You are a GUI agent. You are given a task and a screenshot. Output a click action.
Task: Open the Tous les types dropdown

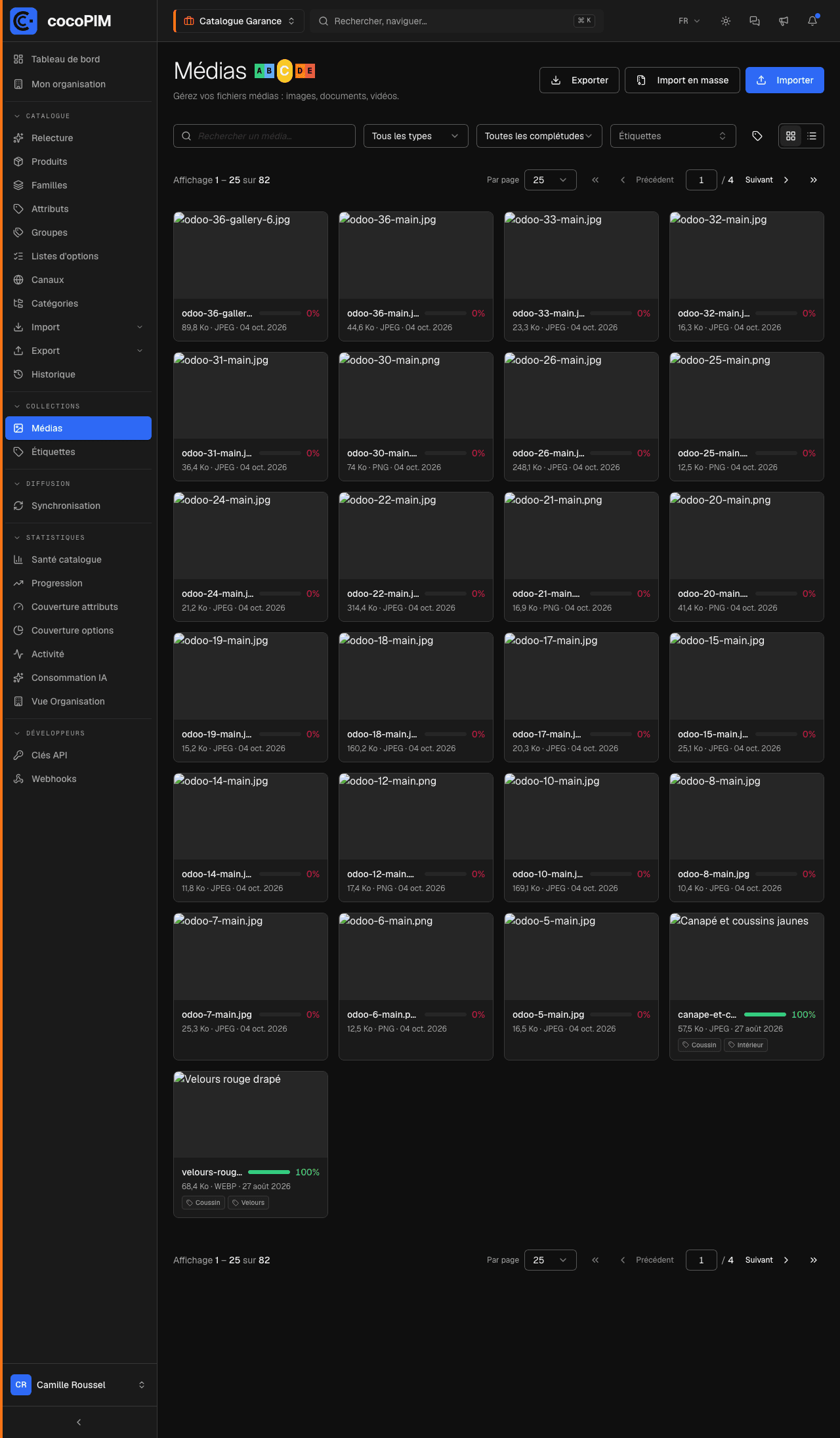416,136
